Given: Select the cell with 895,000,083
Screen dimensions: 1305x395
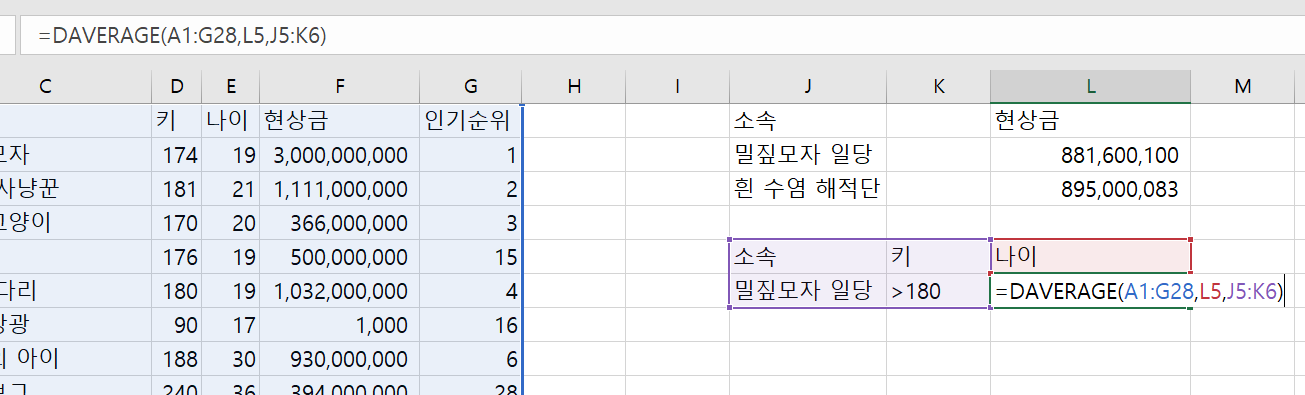Looking at the screenshot, I should point(1091,189).
